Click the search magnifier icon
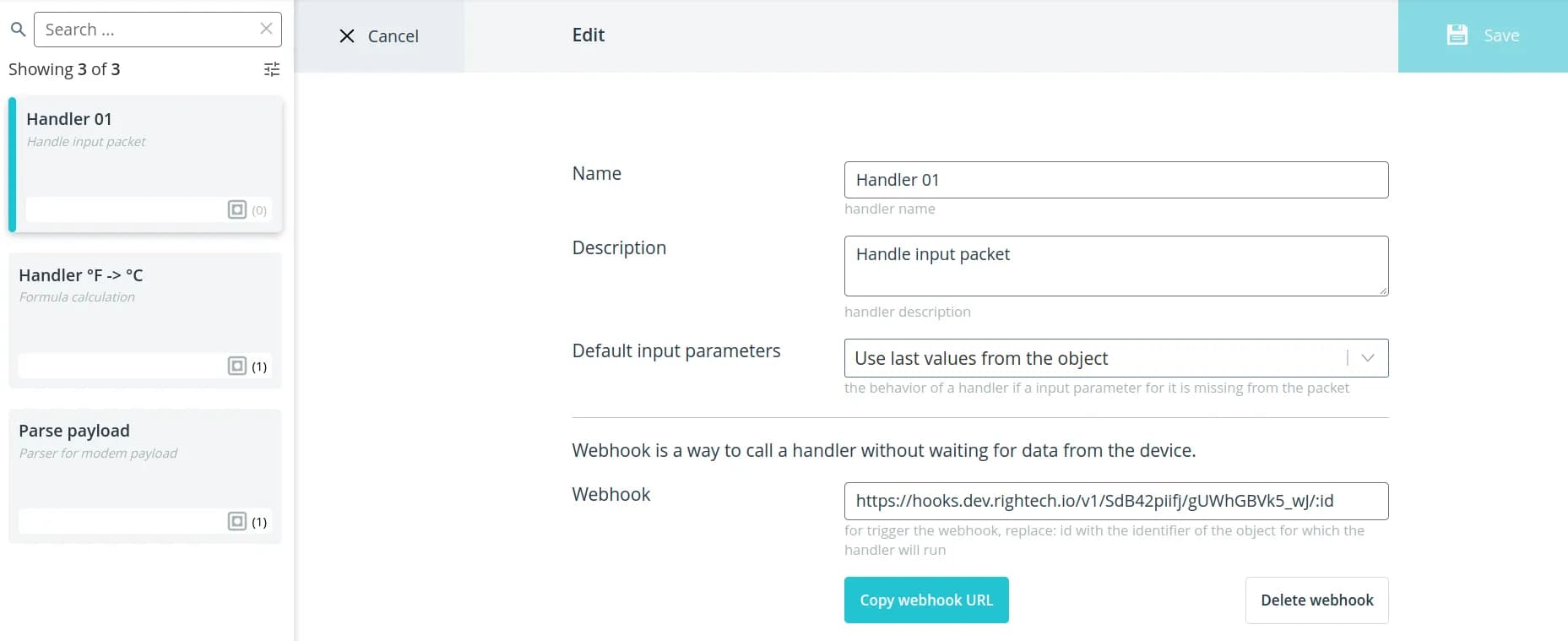This screenshot has width=1568, height=641. (x=18, y=30)
